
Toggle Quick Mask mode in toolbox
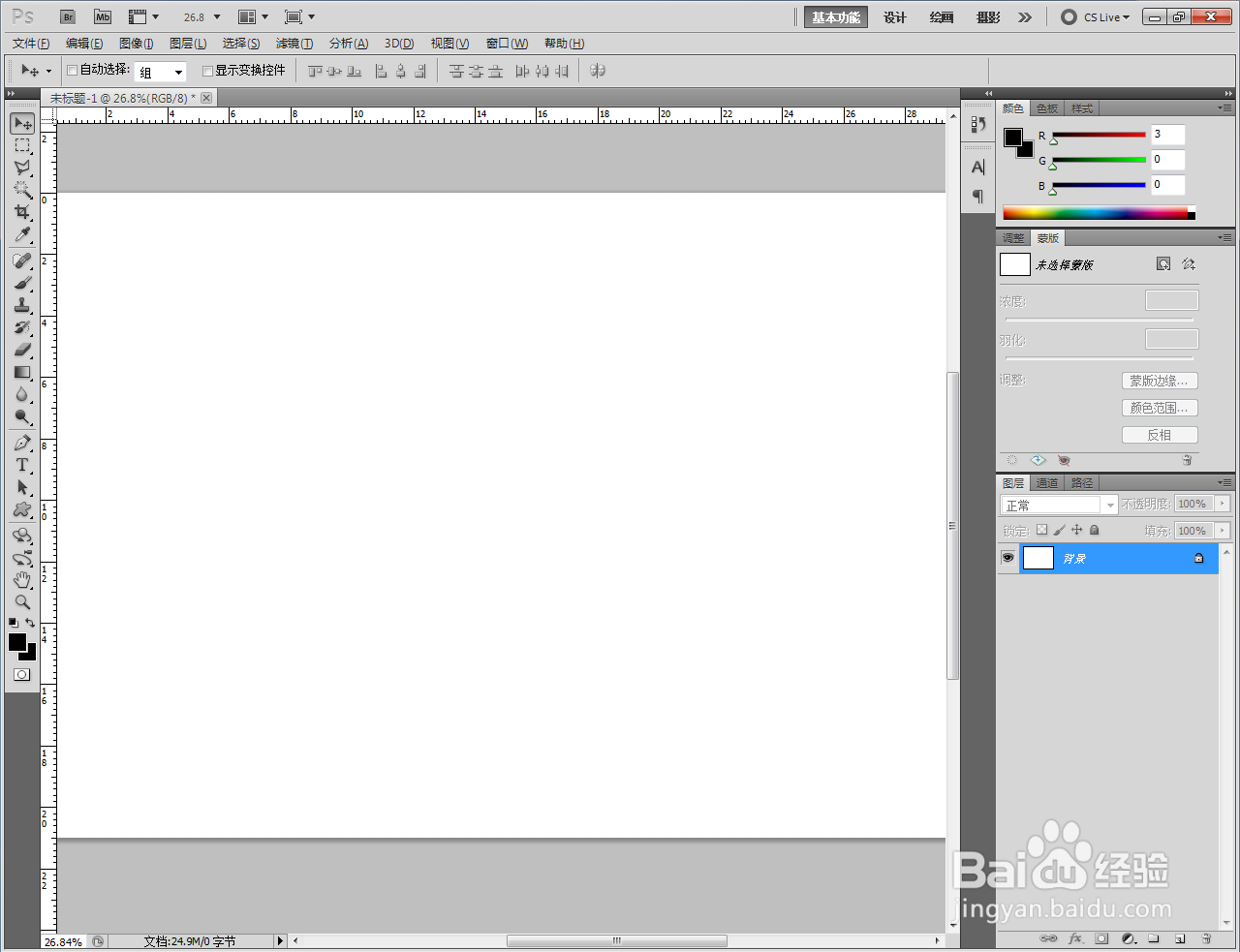pos(22,675)
